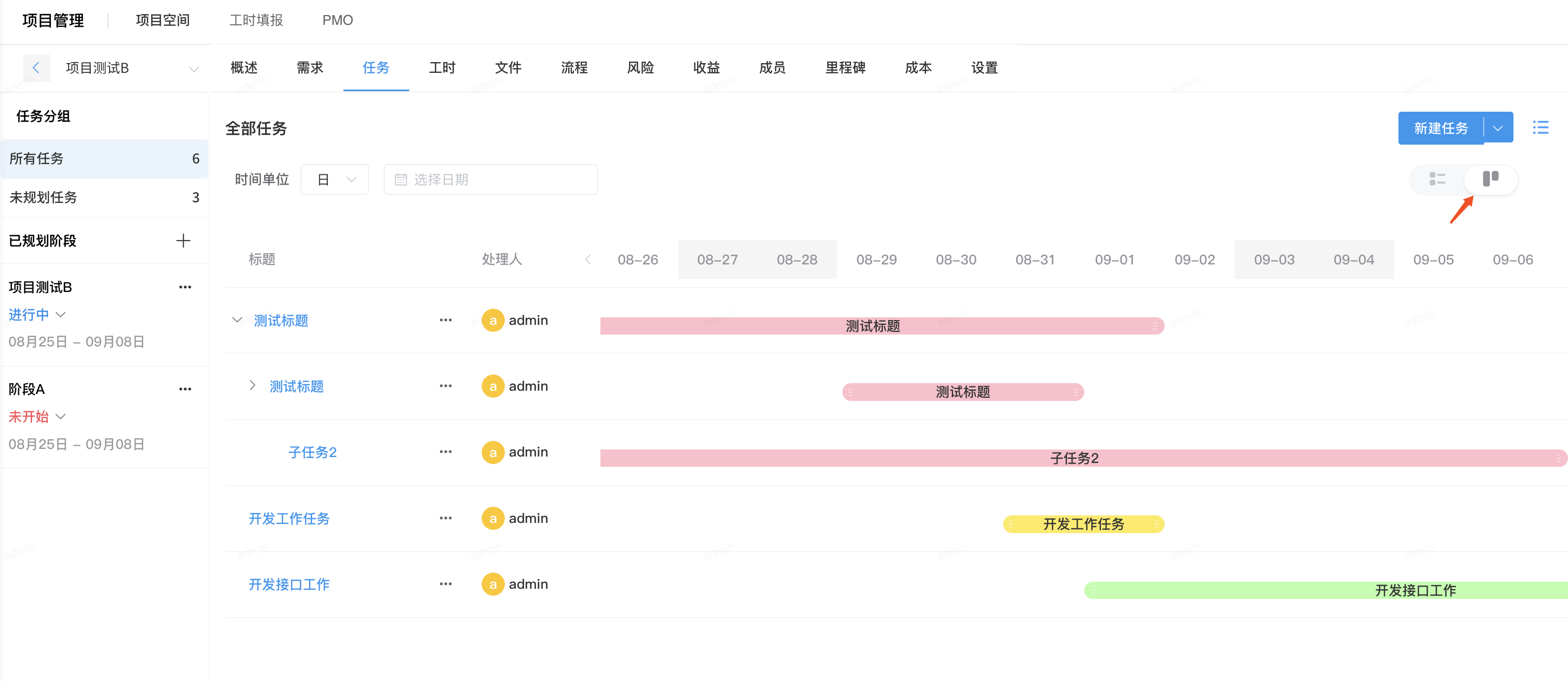The image size is (1568, 681).
Task: Switch to the Gantt board view toggle
Action: pyautogui.click(x=1490, y=179)
